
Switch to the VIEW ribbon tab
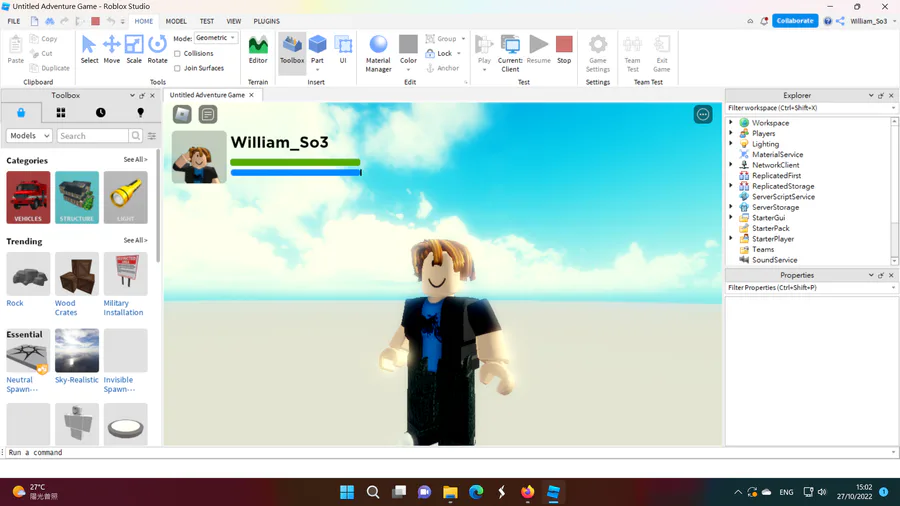point(234,21)
